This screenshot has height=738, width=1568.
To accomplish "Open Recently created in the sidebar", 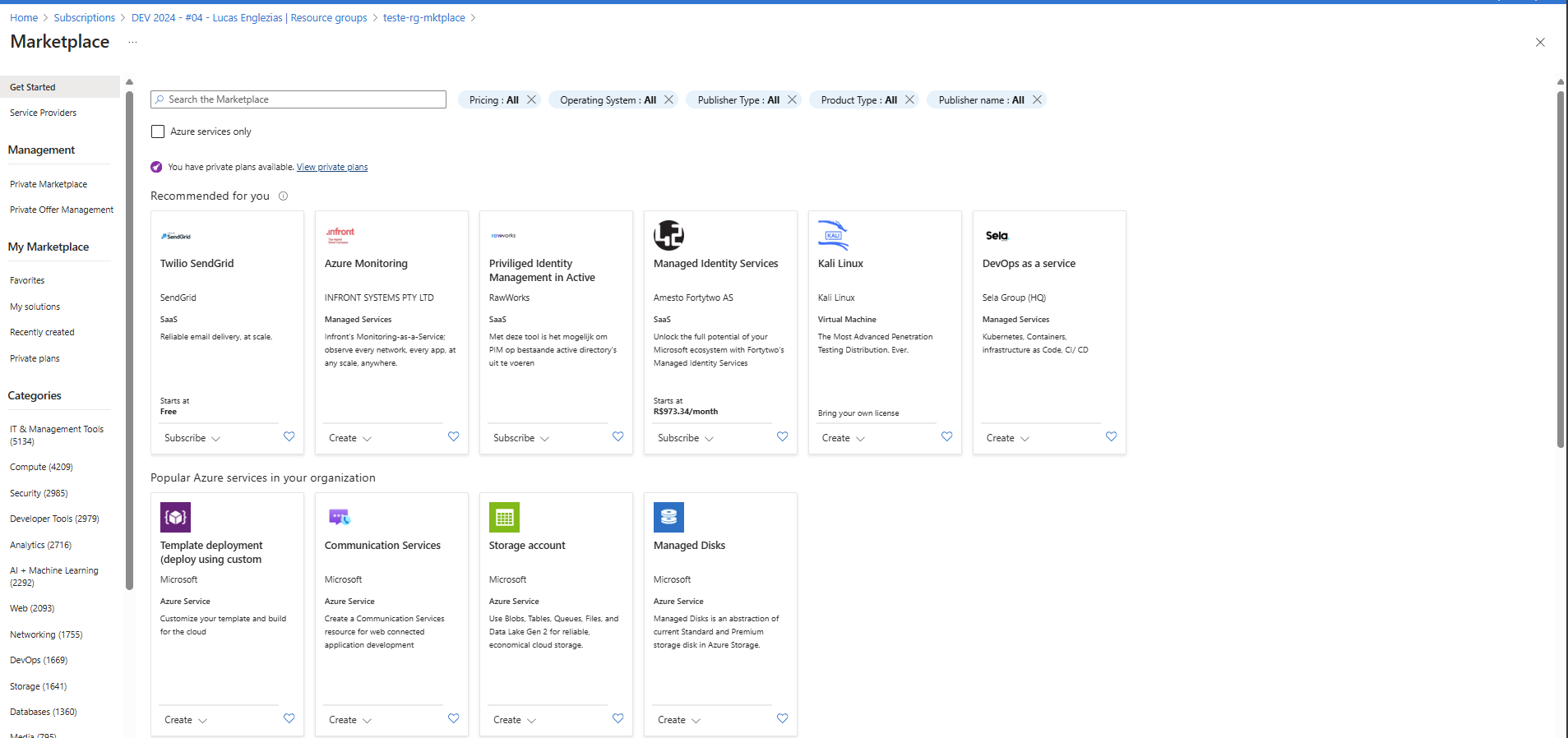I will [42, 332].
